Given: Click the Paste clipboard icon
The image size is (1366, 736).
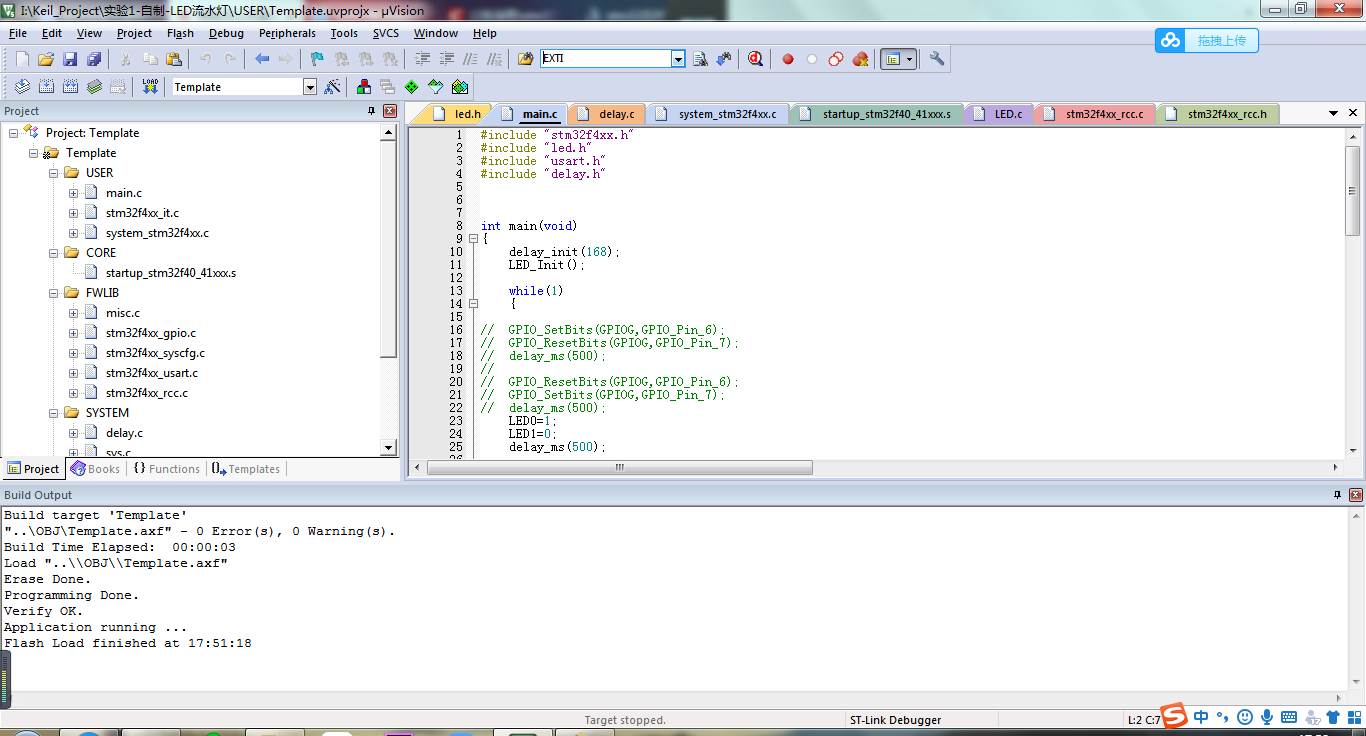Looking at the screenshot, I should point(174,59).
